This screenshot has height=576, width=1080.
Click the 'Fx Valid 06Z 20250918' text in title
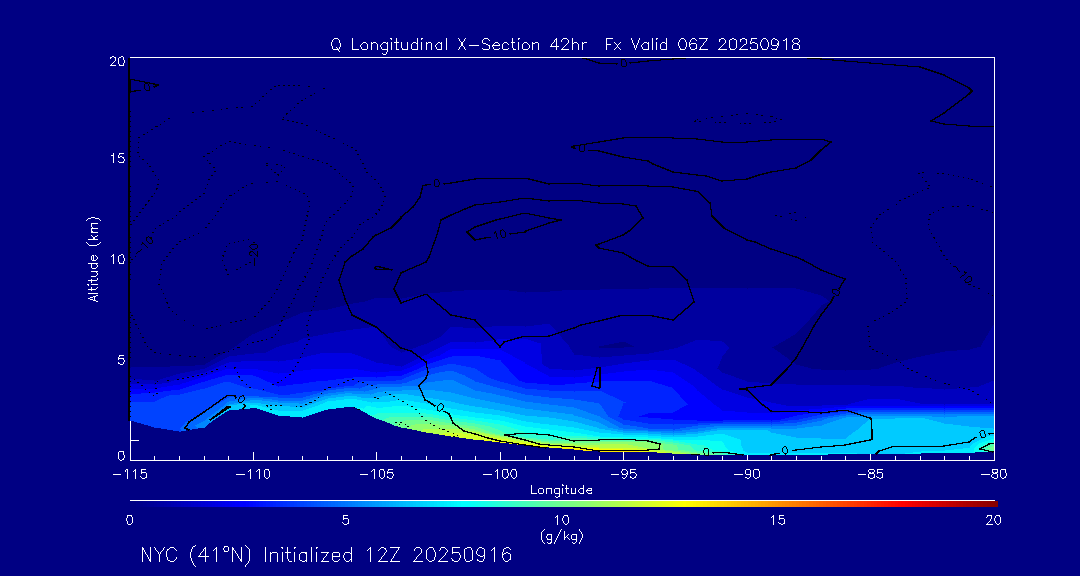tap(703, 45)
